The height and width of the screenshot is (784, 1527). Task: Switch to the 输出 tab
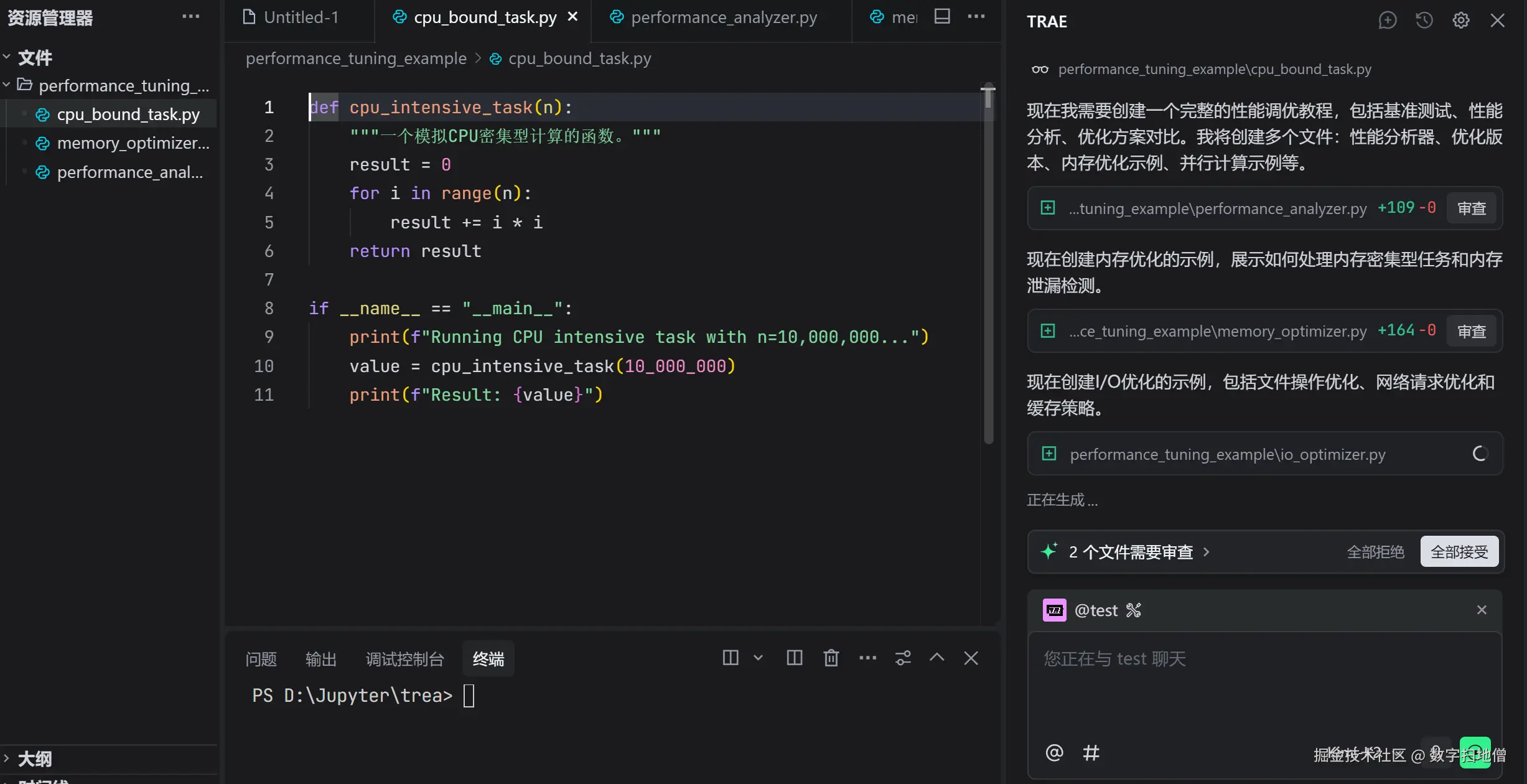[x=320, y=659]
